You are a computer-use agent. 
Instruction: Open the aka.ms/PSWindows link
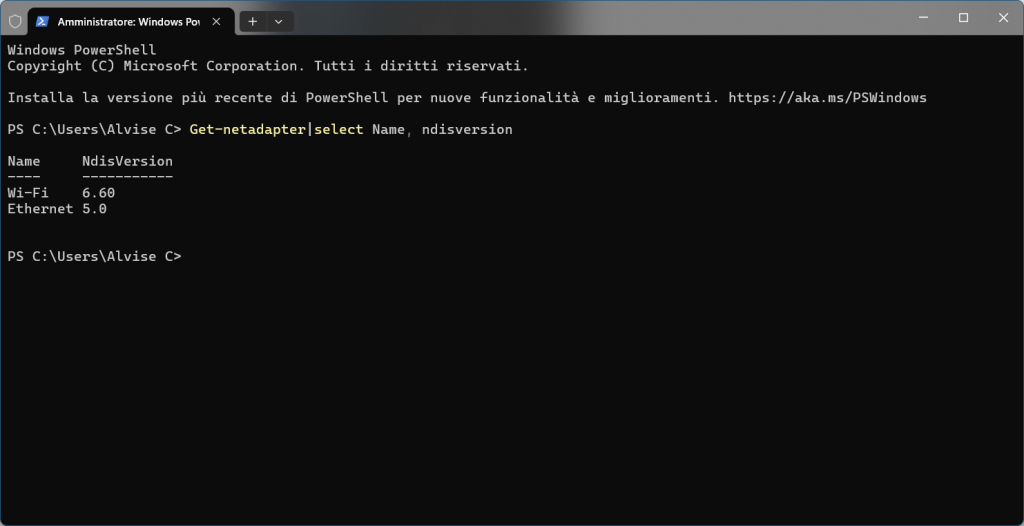pyautogui.click(x=827, y=98)
